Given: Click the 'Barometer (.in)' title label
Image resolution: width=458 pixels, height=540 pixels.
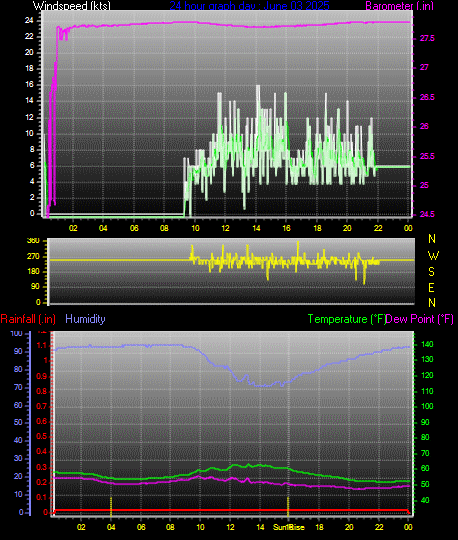Looking at the screenshot, I should click(399, 6).
